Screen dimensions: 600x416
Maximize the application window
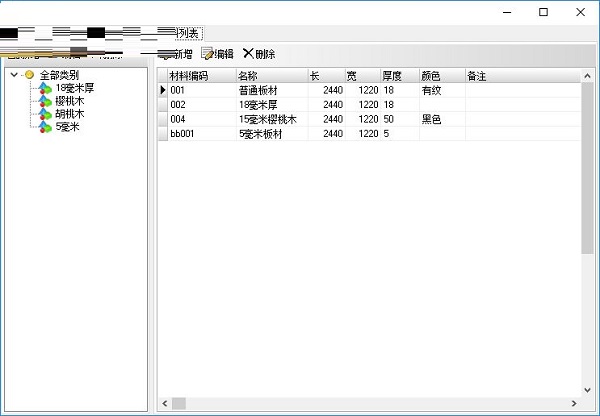tap(543, 13)
